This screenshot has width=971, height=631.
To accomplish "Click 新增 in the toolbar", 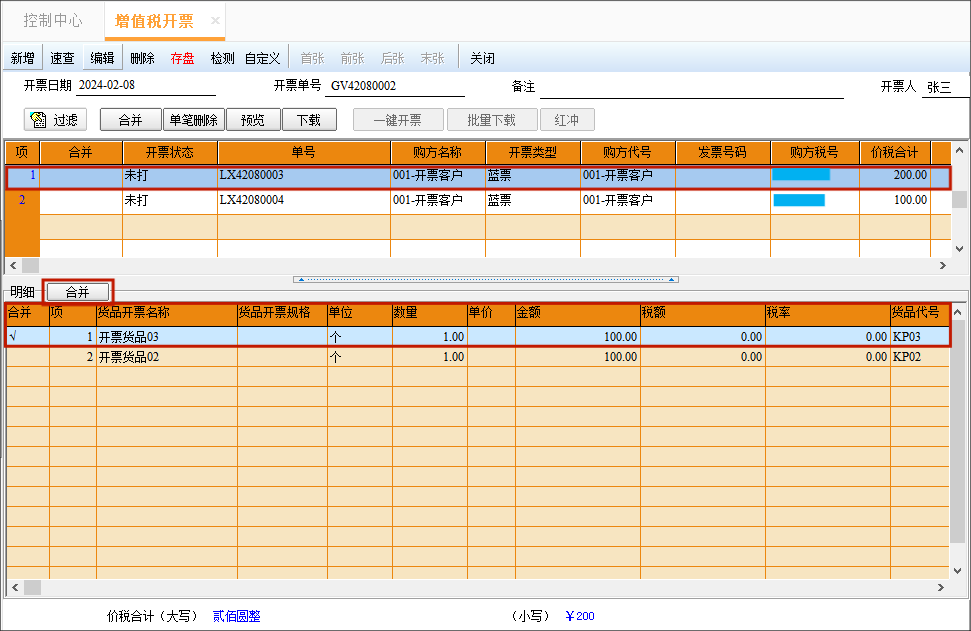I will click(23, 58).
